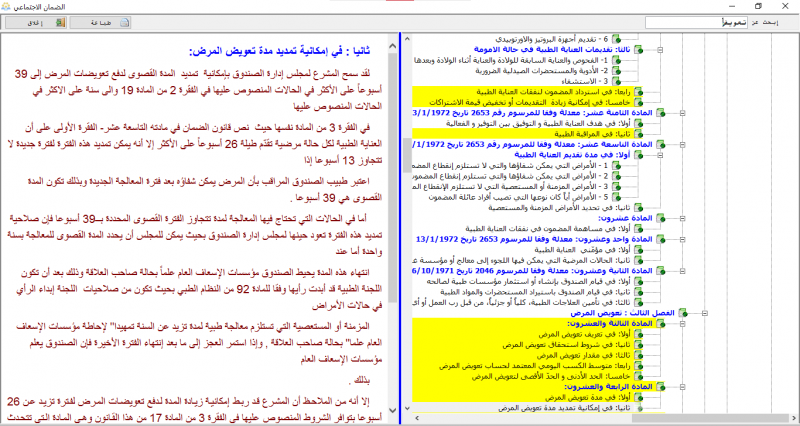Click icon of 'المادة واحد وعشرون' node
This screenshot has height=426, width=800.
point(661,239)
